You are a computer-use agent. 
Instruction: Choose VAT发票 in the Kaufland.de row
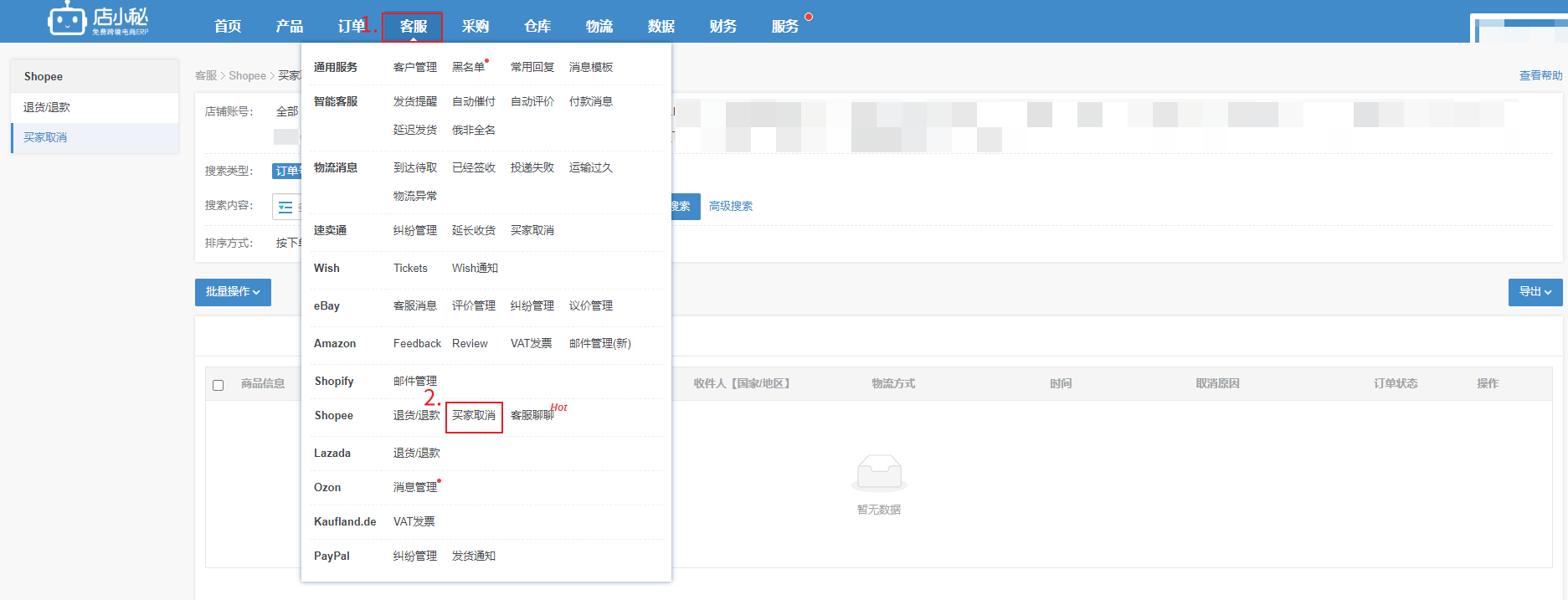(x=414, y=521)
